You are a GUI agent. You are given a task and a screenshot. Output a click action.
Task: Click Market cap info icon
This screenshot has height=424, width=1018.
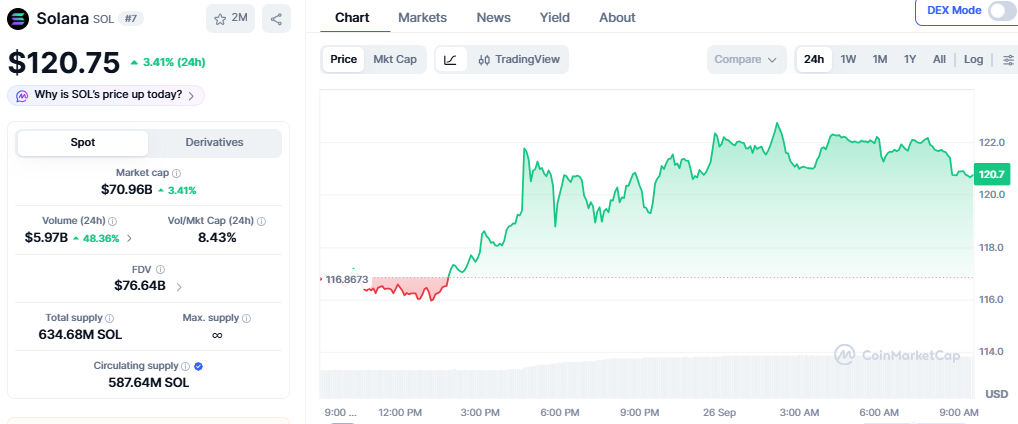[177, 173]
